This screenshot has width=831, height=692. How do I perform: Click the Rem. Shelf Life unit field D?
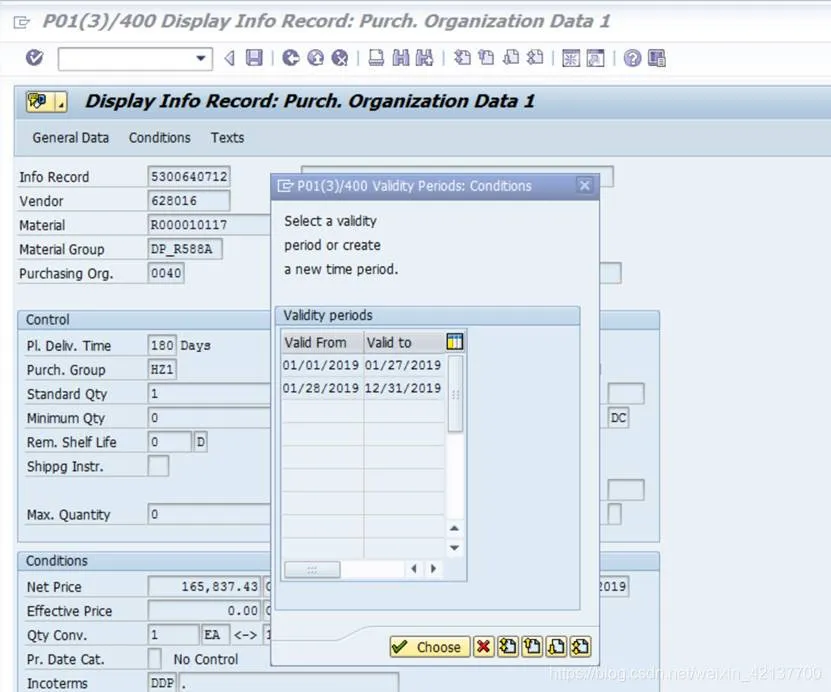point(200,442)
